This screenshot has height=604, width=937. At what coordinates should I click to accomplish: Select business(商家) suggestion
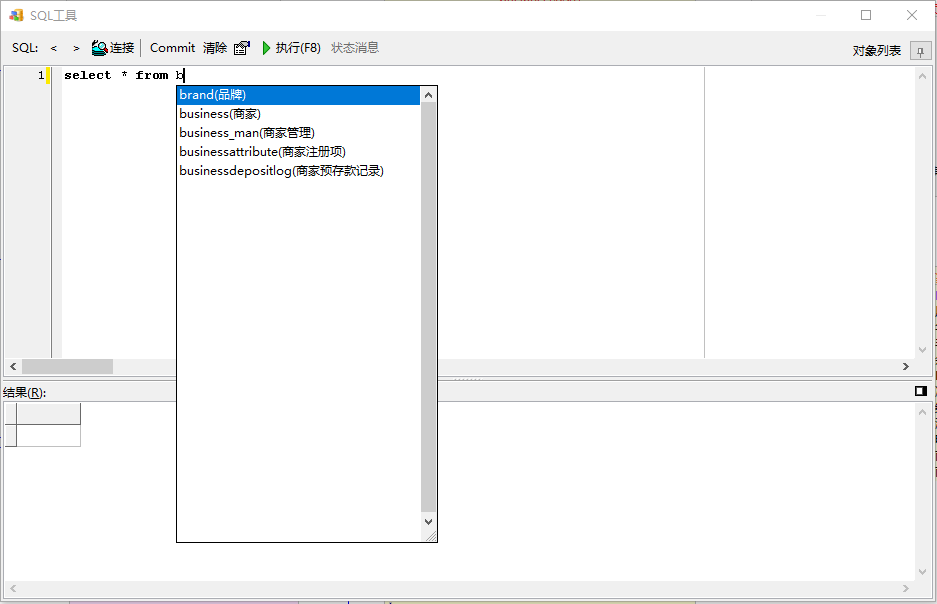point(299,114)
